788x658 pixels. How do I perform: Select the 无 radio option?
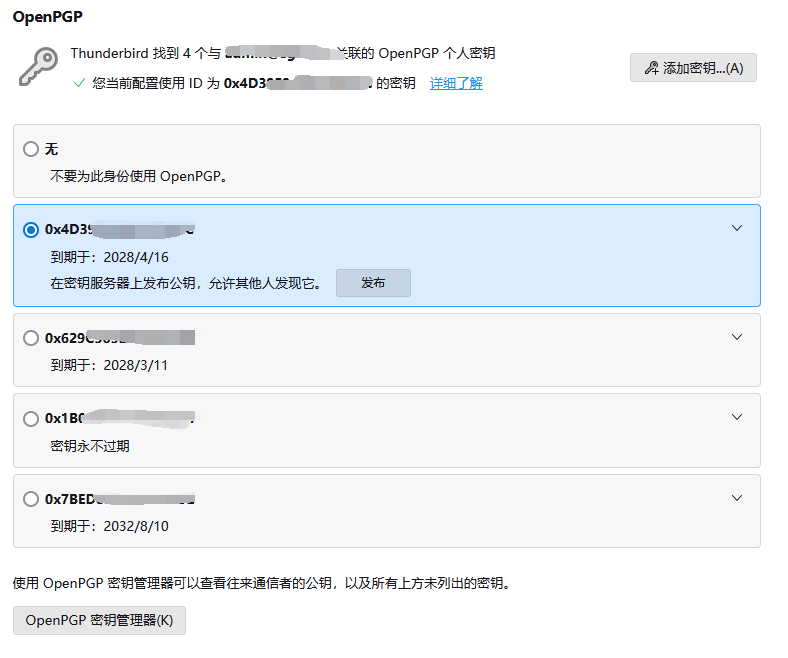(31, 149)
